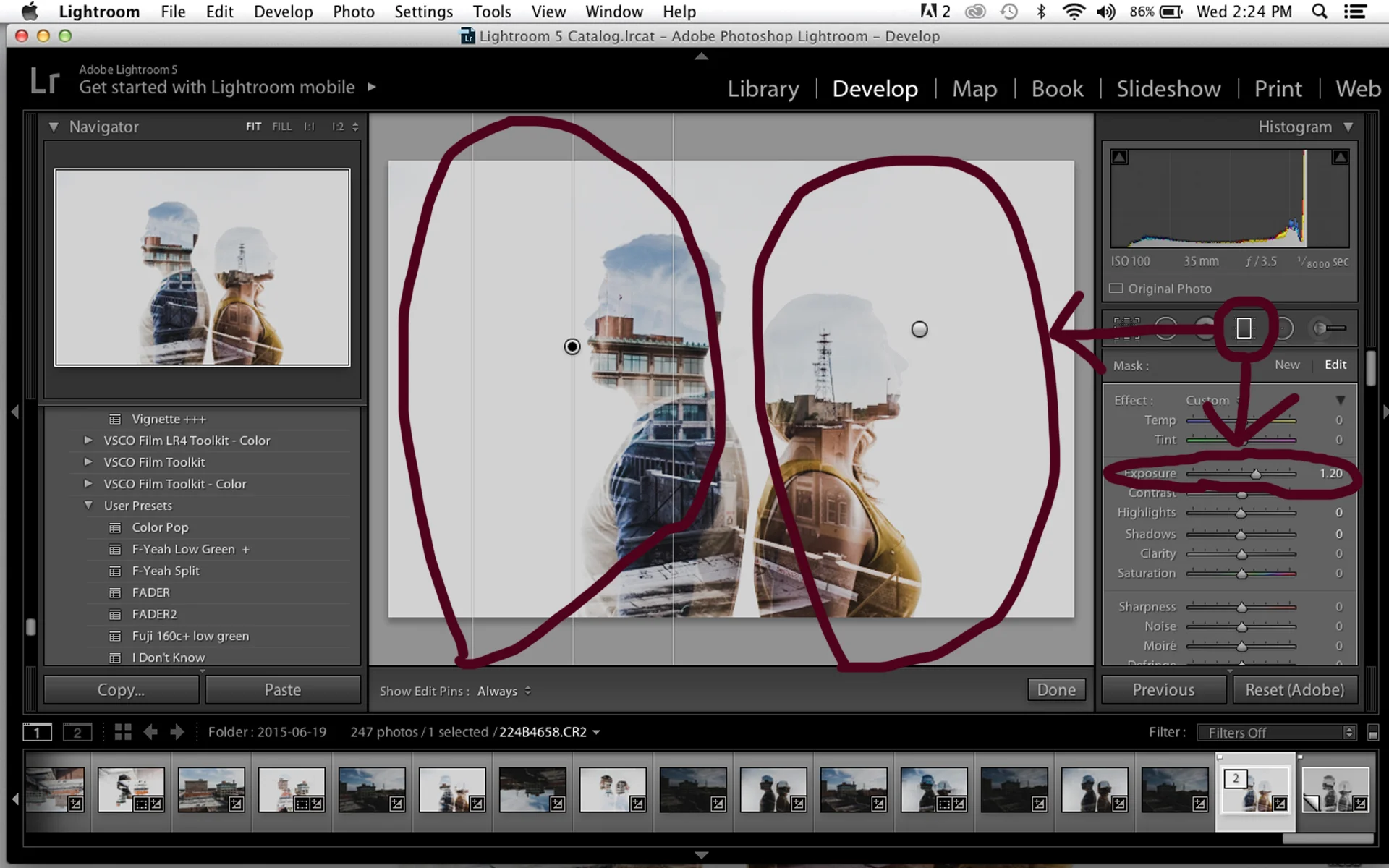Open the Develop menu in menu bar
The width and height of the screenshot is (1389, 868).
[283, 12]
